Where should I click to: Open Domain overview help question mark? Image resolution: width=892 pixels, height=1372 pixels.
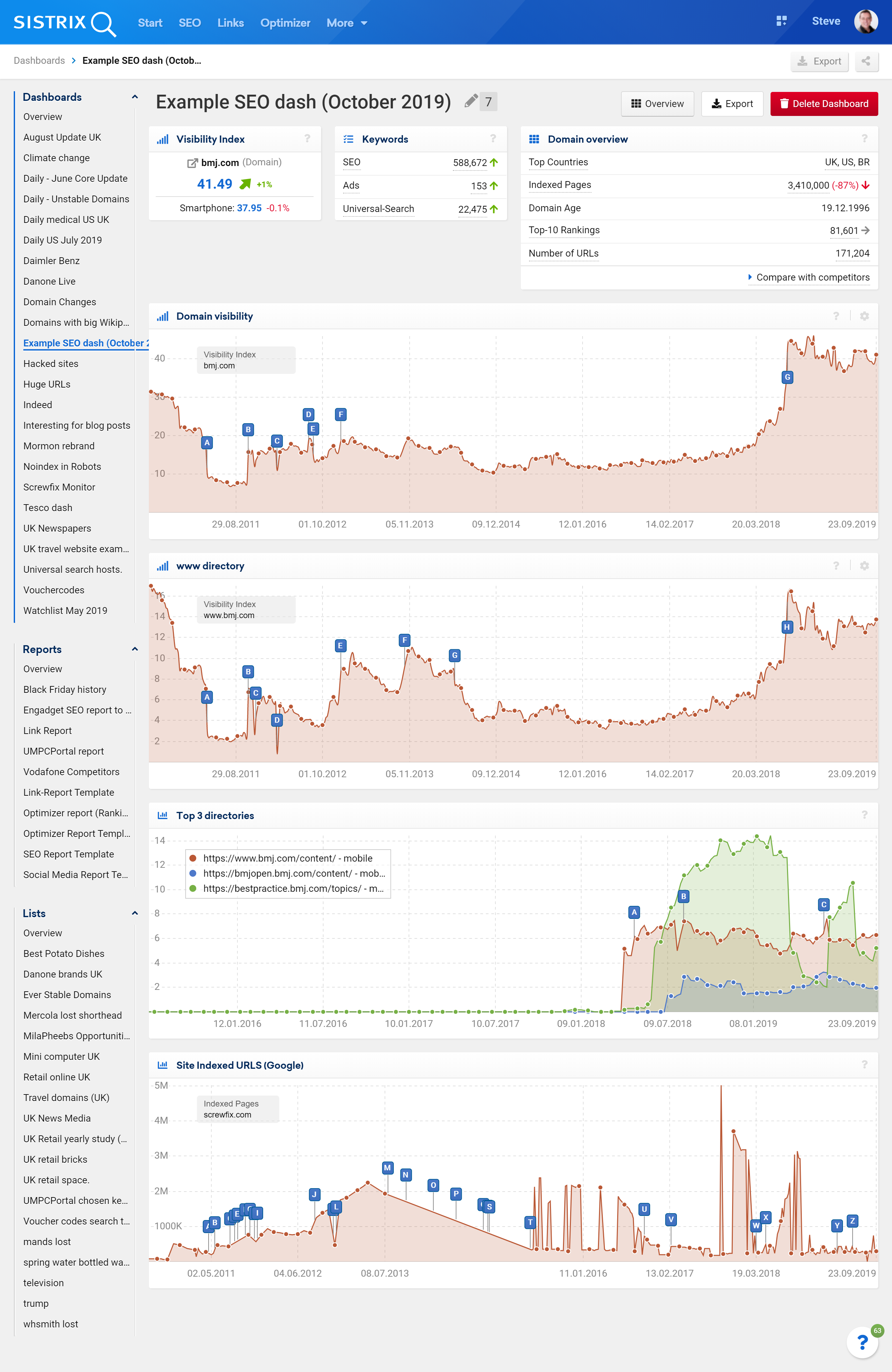click(864, 138)
